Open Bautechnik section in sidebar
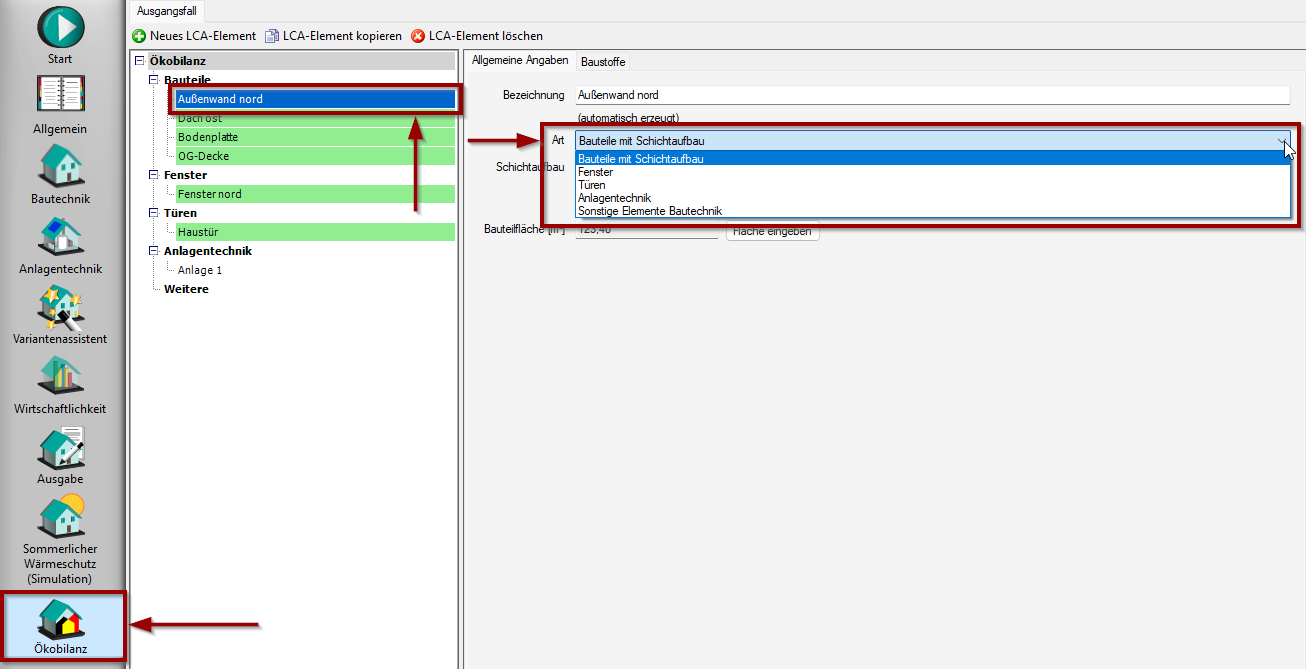1306x669 pixels. (61, 166)
